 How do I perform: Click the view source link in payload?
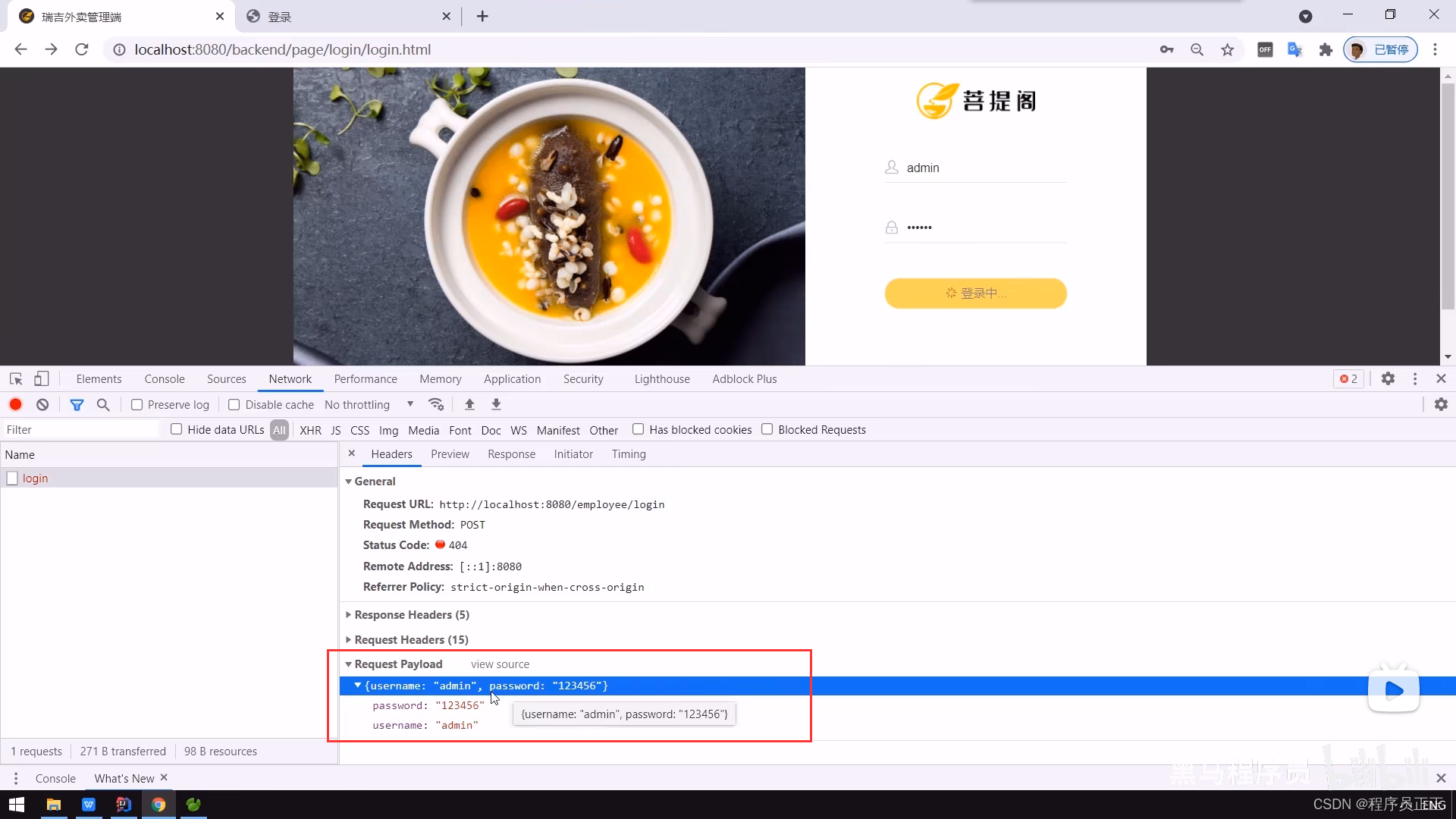click(x=500, y=664)
